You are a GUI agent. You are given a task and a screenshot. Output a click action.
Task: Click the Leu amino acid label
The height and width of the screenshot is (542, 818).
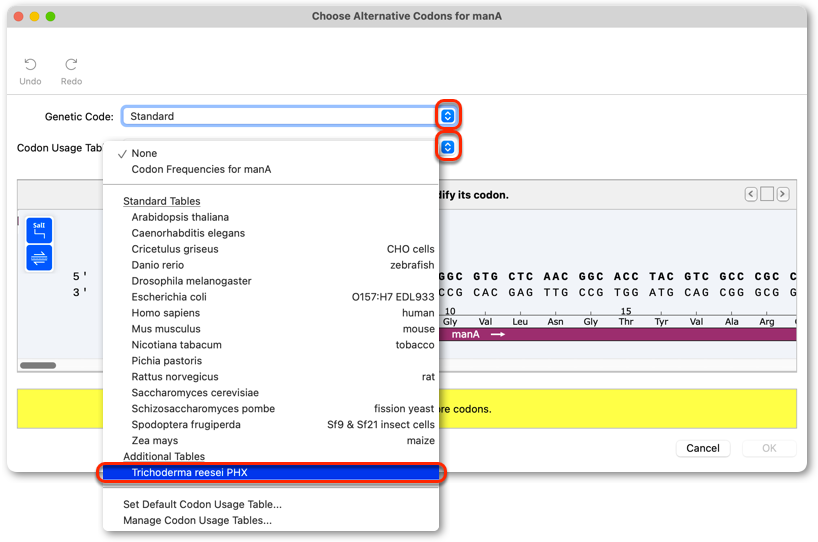(520, 322)
